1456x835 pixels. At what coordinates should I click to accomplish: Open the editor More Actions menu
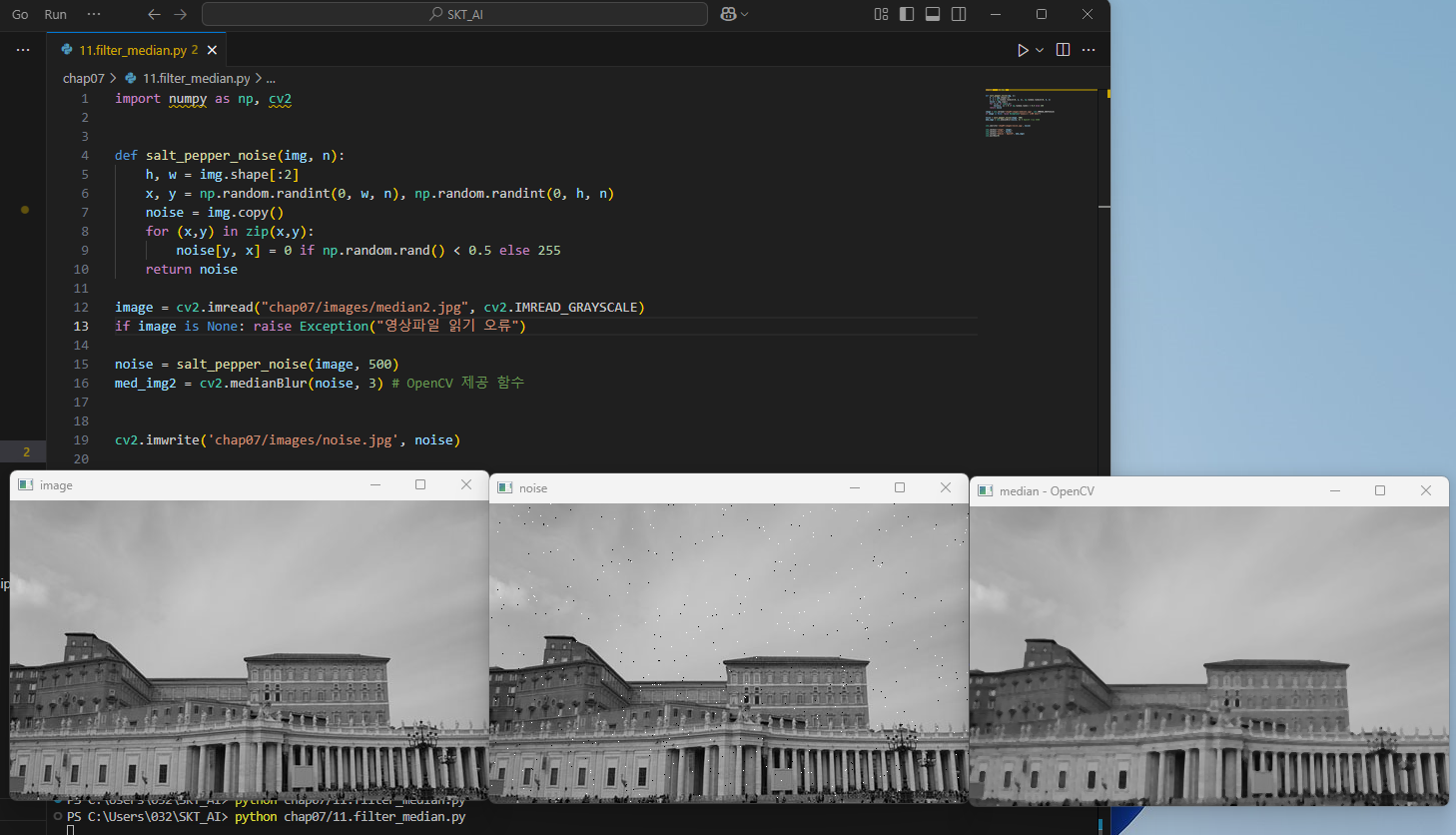click(x=1089, y=50)
